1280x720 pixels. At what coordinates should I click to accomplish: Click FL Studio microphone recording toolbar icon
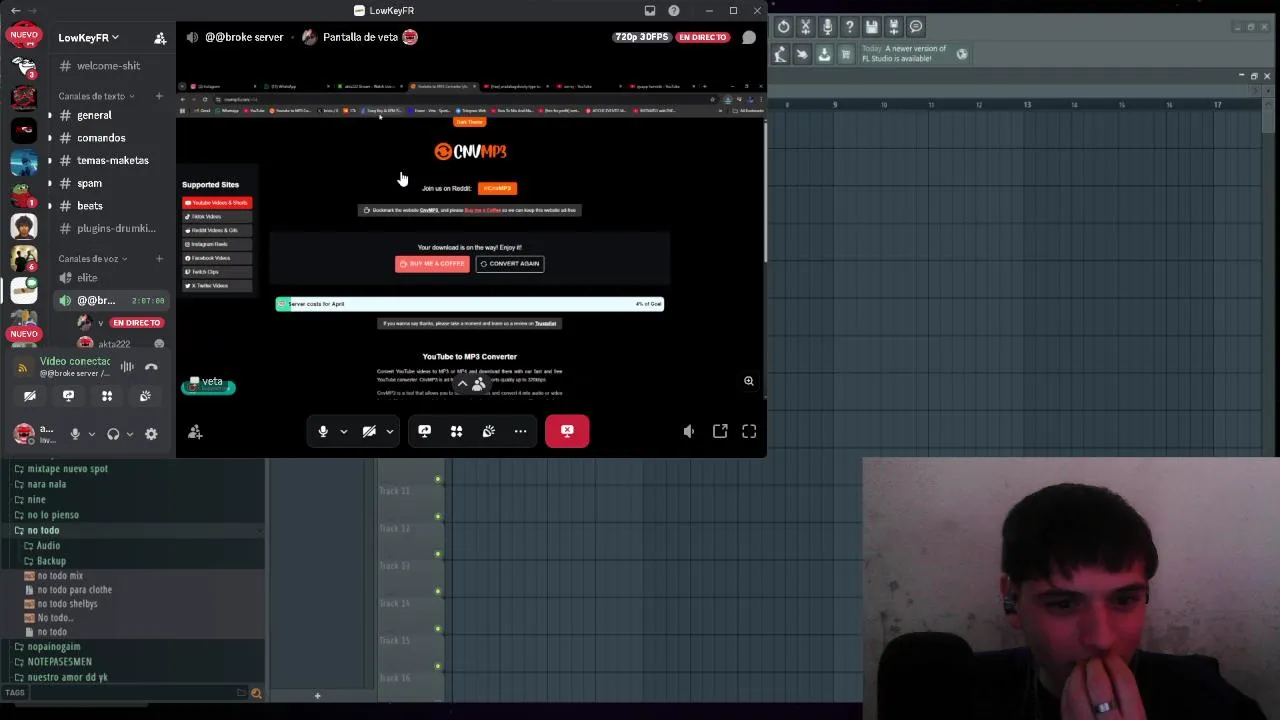click(827, 27)
